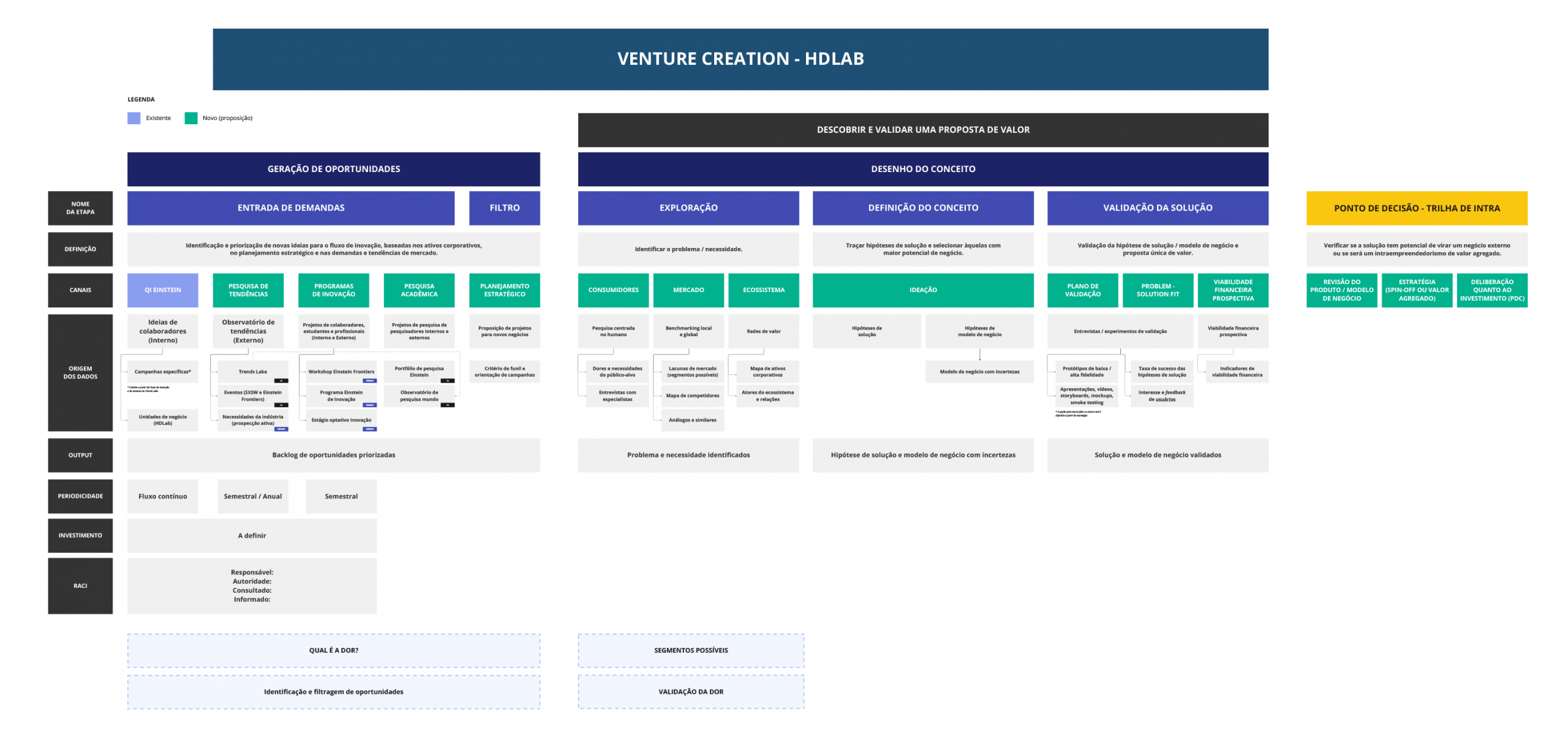Click blue tag on Estágio optativo Inovação card
The height and width of the screenshot is (744, 1568).
tap(369, 429)
